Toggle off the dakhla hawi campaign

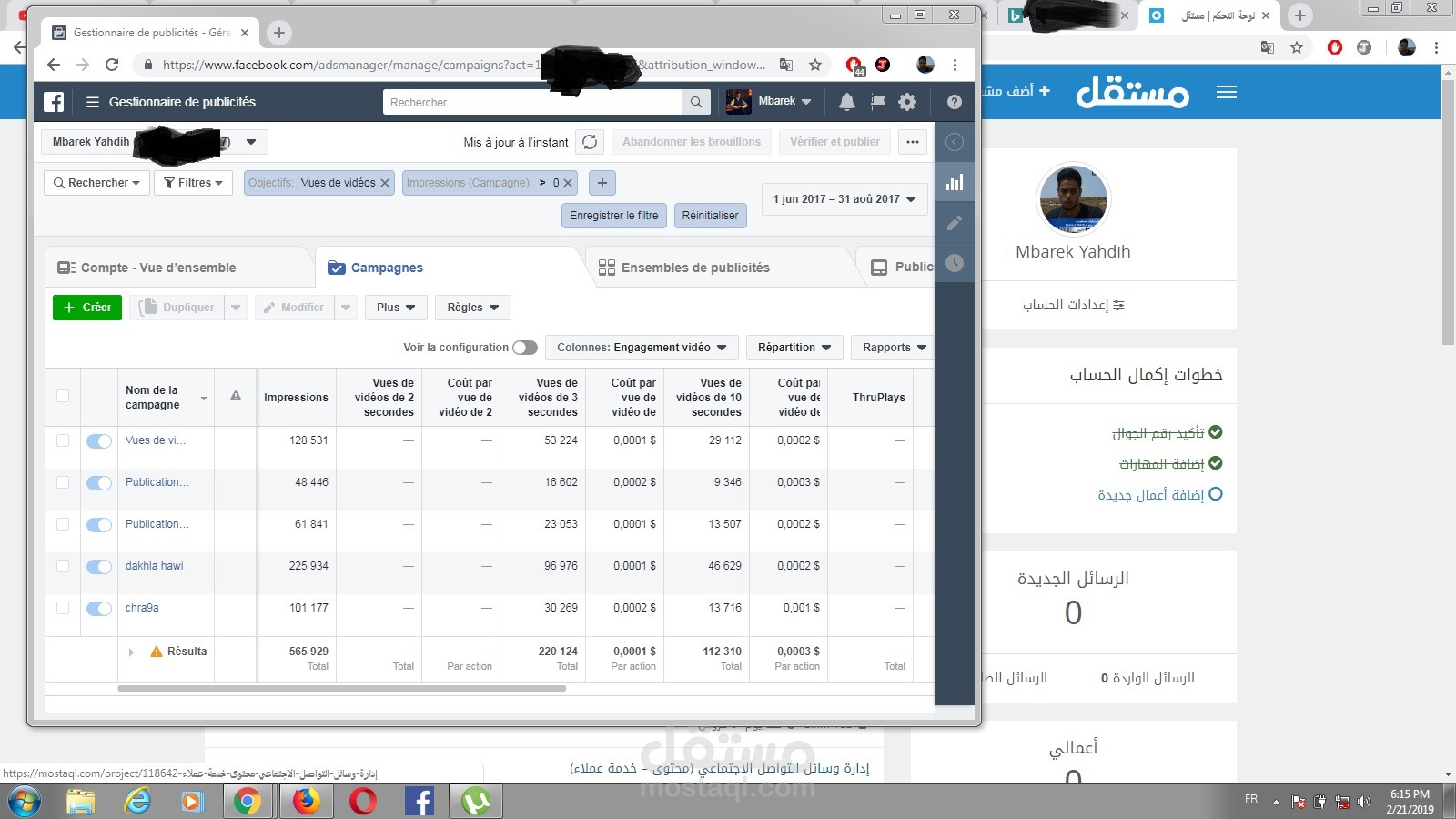point(99,567)
